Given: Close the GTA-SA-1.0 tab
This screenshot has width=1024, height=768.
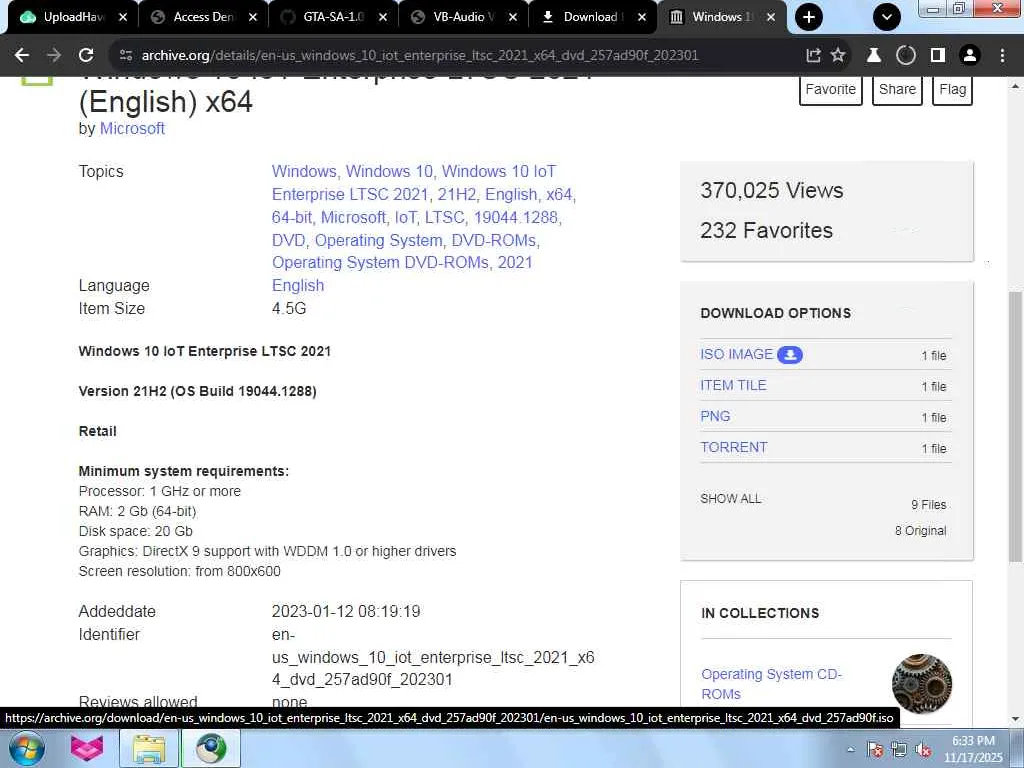Looking at the screenshot, I should coord(383,17).
